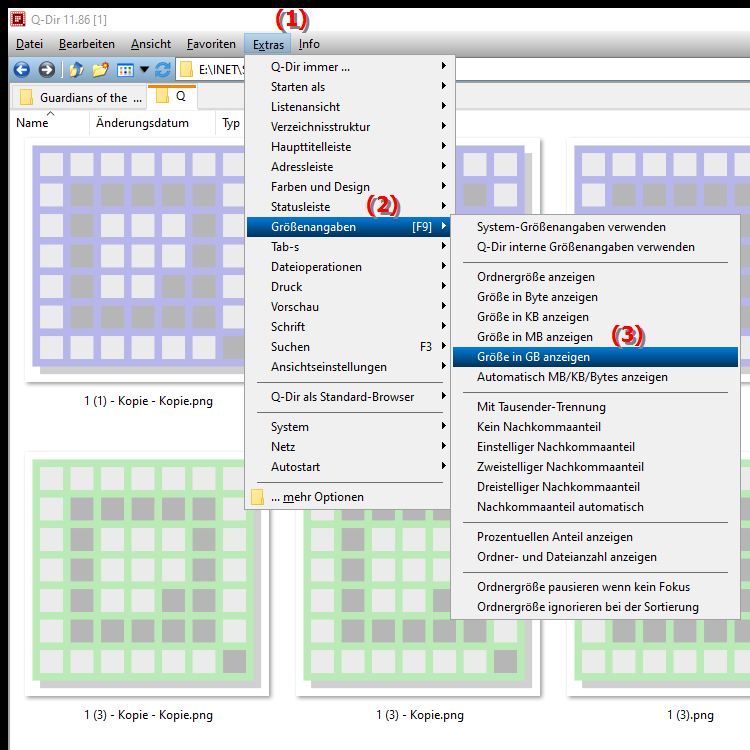Open the Ansichtseinstellungen submenu
The height and width of the screenshot is (750, 750).
click(349, 367)
